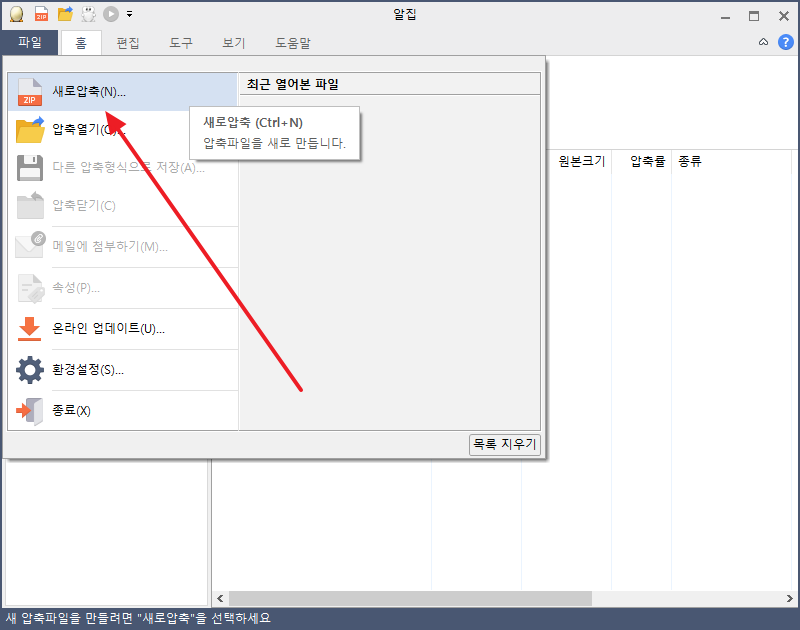Click the horizontal scrollbar thumb

coord(410,598)
